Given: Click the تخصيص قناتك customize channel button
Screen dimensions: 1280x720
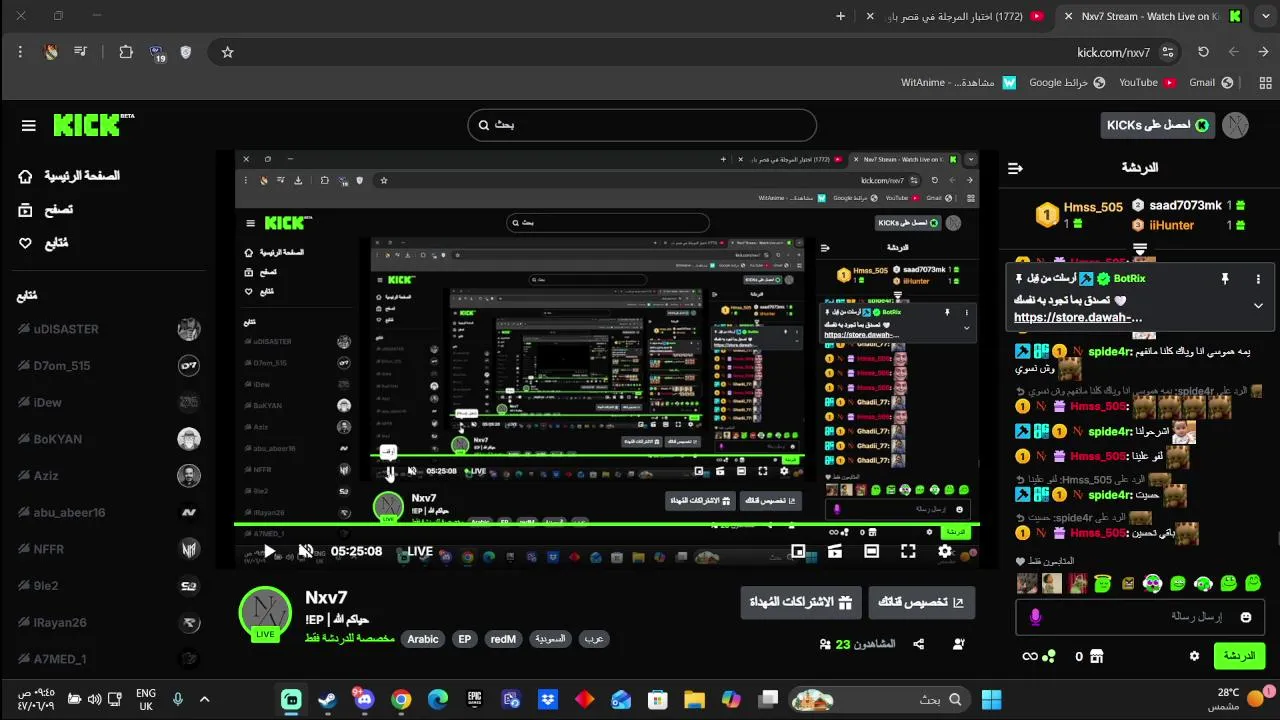Looking at the screenshot, I should click(921, 603).
